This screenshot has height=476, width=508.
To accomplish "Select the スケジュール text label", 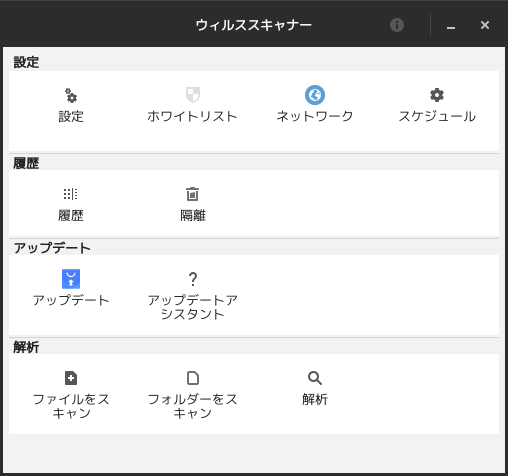I will pyautogui.click(x=437, y=116).
